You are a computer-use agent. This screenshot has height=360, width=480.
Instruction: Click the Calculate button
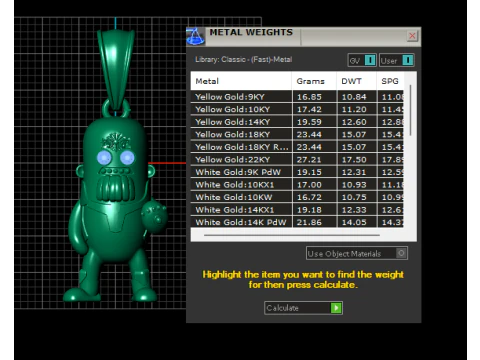click(303, 308)
